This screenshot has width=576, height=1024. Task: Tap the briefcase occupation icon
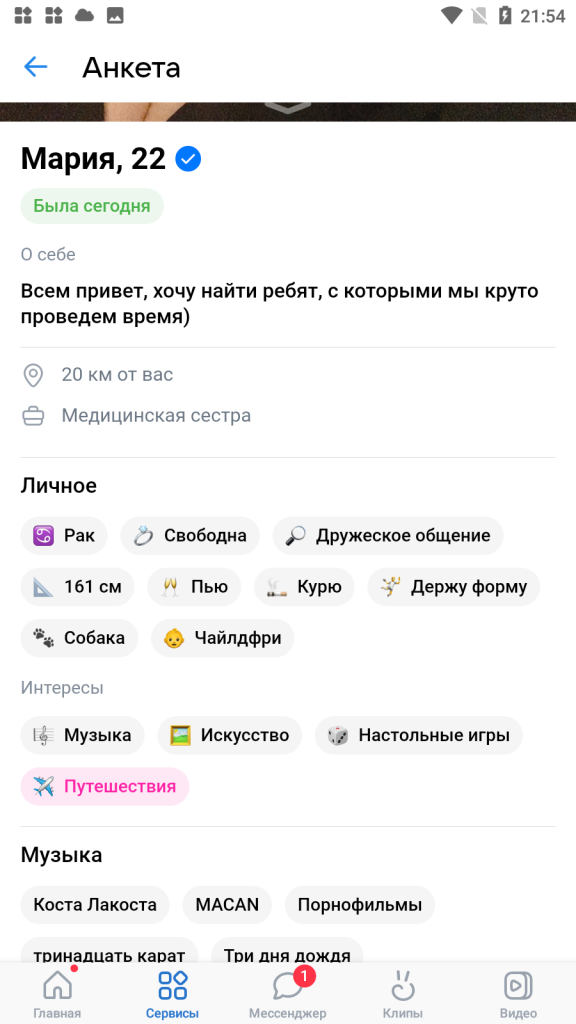[33, 416]
